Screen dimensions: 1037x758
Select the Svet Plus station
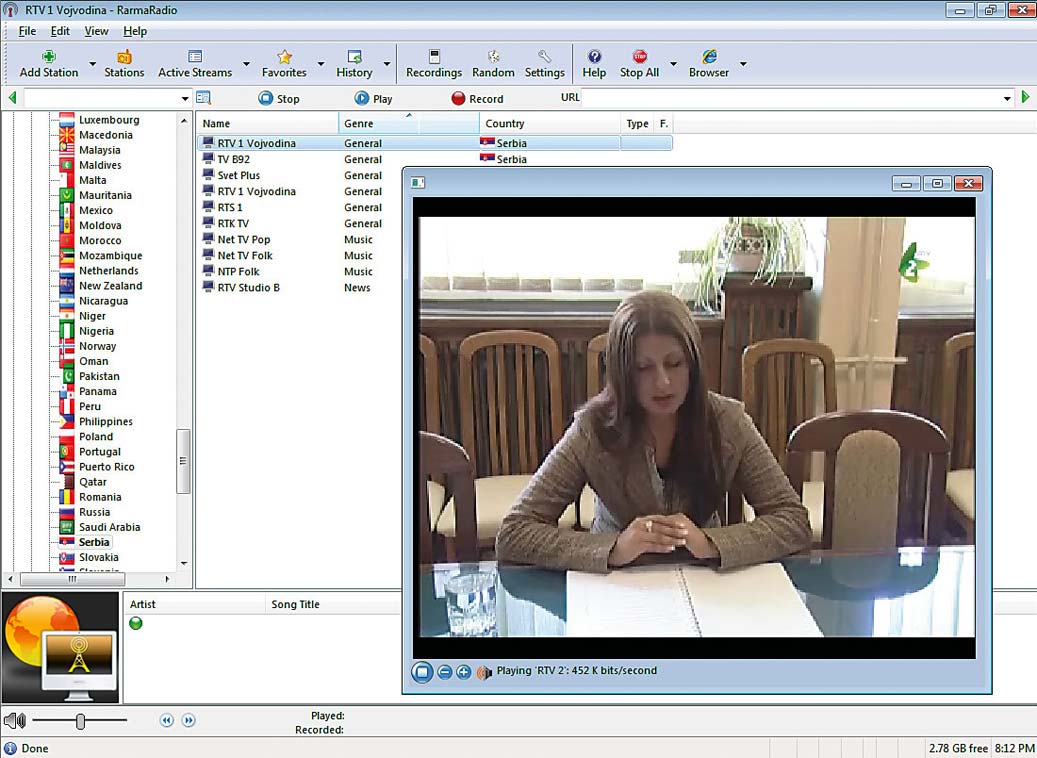[238, 175]
